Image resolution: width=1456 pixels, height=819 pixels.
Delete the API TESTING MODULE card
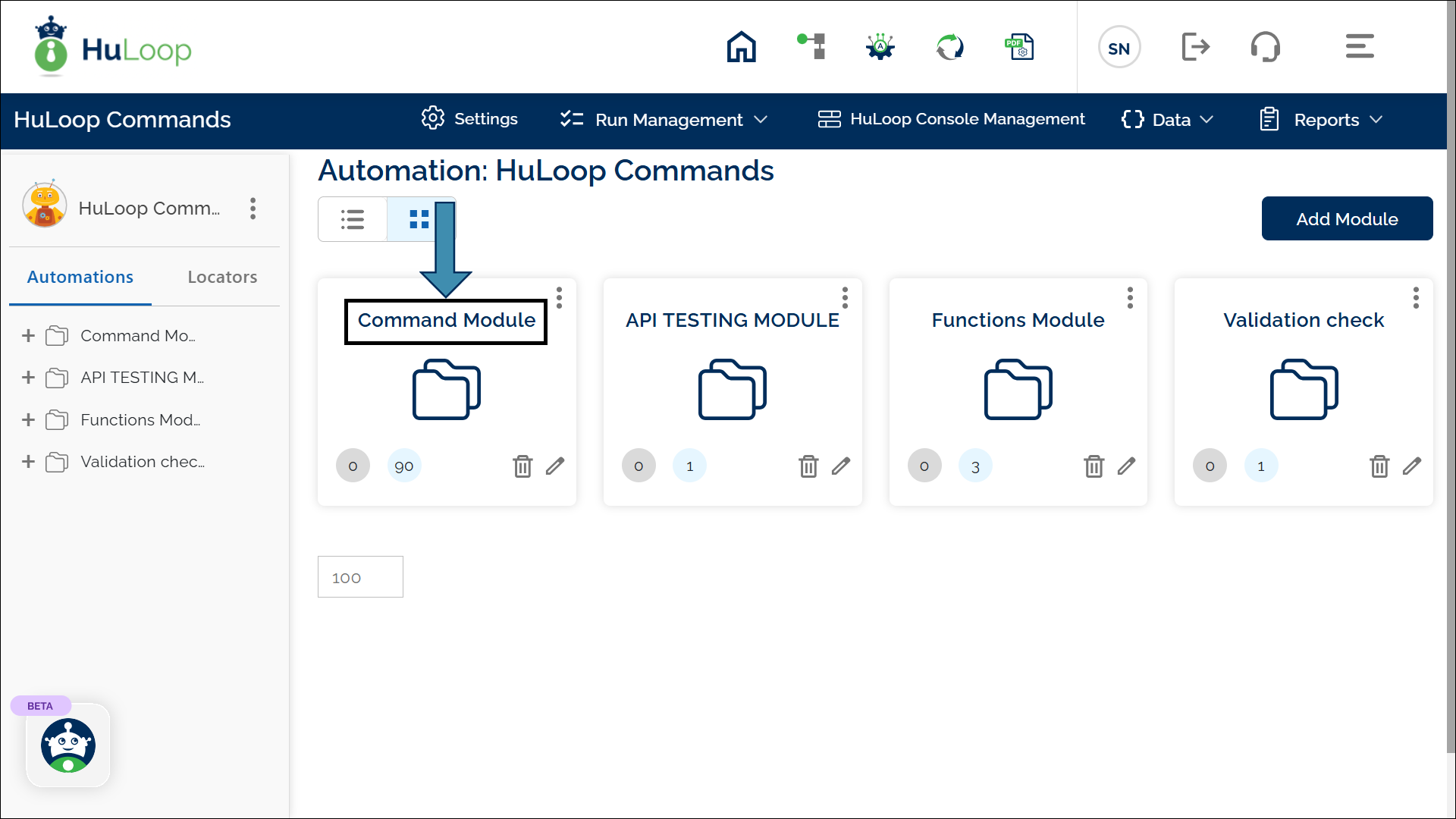[808, 466]
